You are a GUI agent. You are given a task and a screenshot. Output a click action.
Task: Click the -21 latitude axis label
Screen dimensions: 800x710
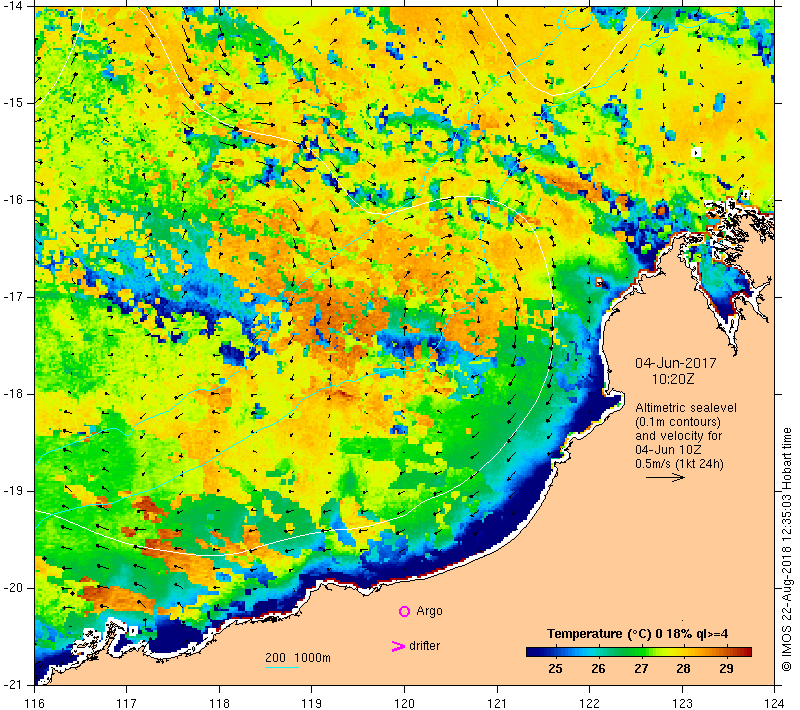pyautogui.click(x=14, y=684)
